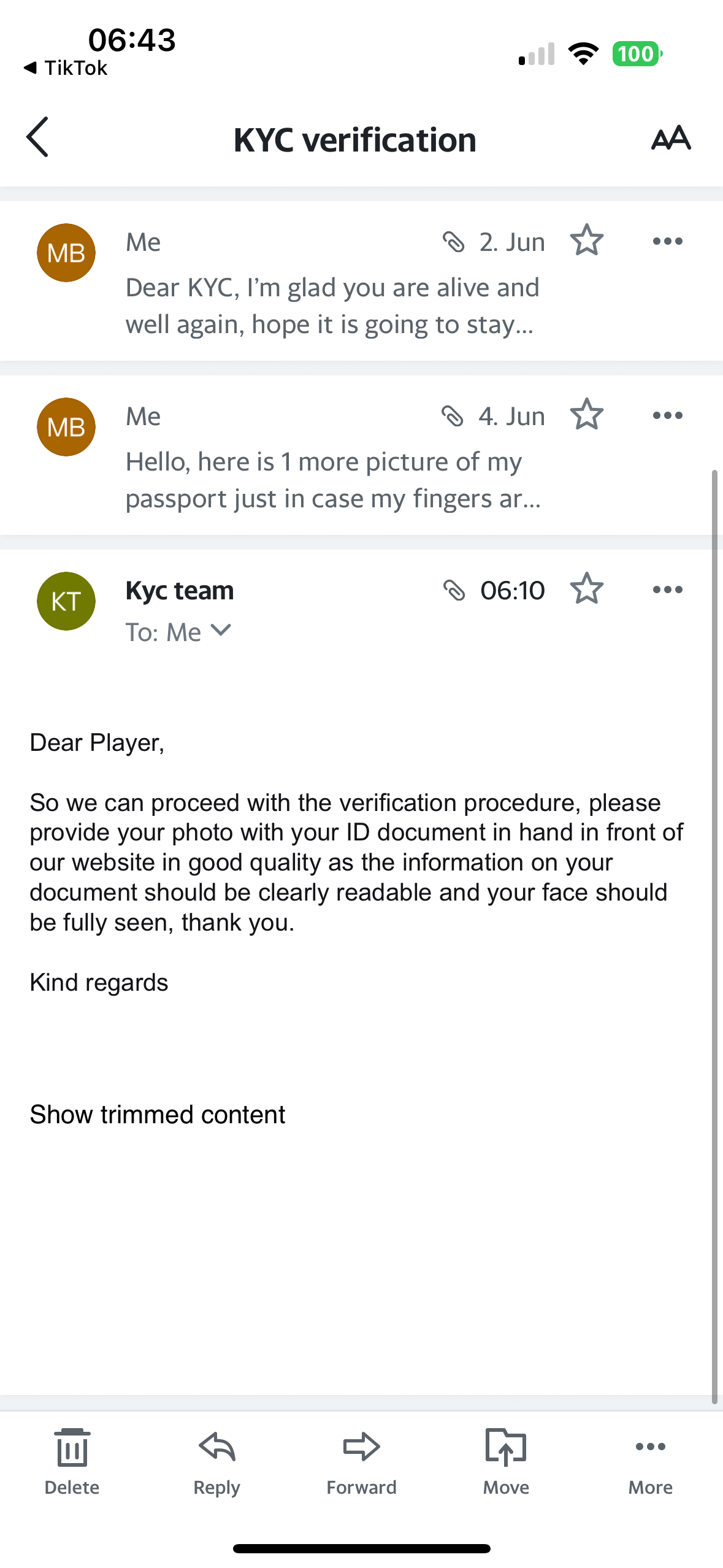Return to TikTok via status bar link
The height and width of the screenshot is (1568, 723).
point(66,67)
